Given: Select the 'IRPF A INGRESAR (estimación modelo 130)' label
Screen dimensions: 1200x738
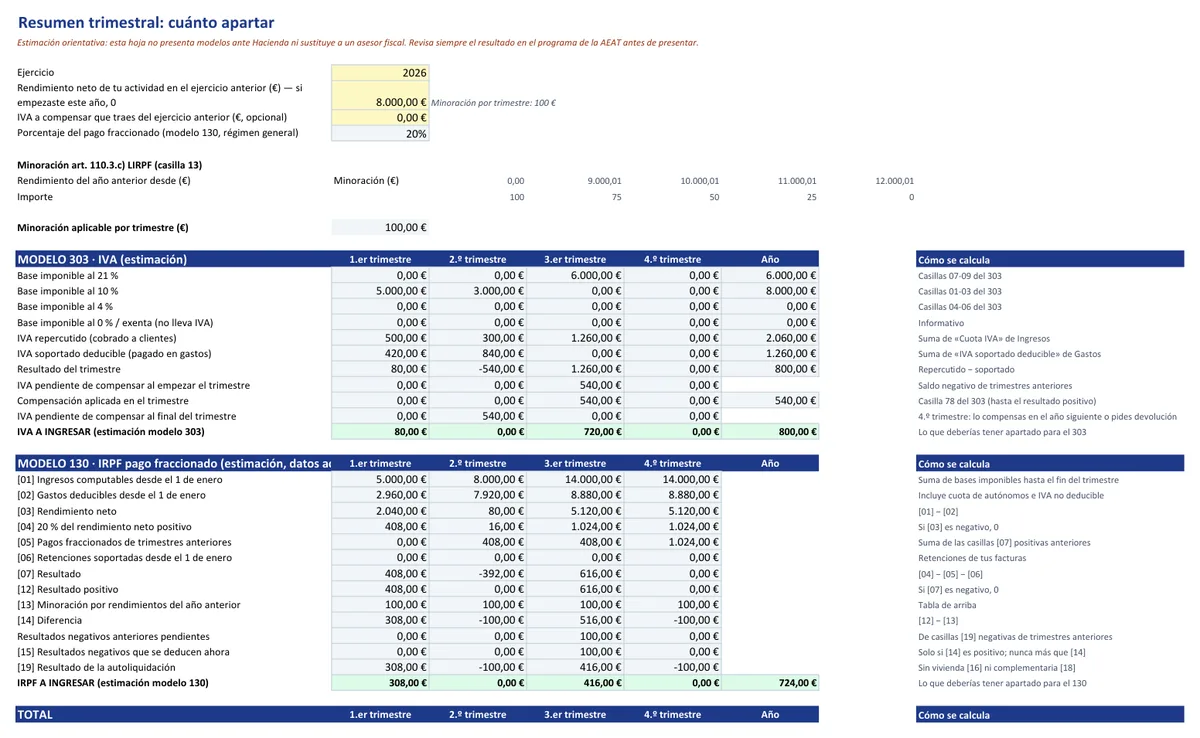Looking at the screenshot, I should [x=113, y=683].
